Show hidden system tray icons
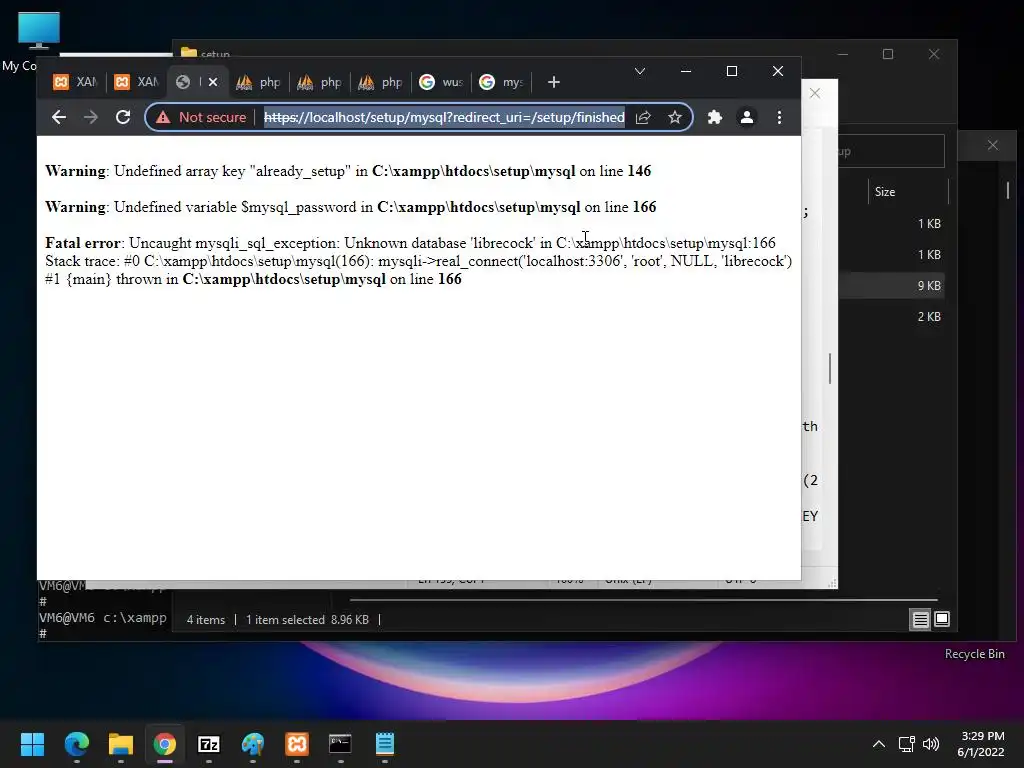 point(879,744)
